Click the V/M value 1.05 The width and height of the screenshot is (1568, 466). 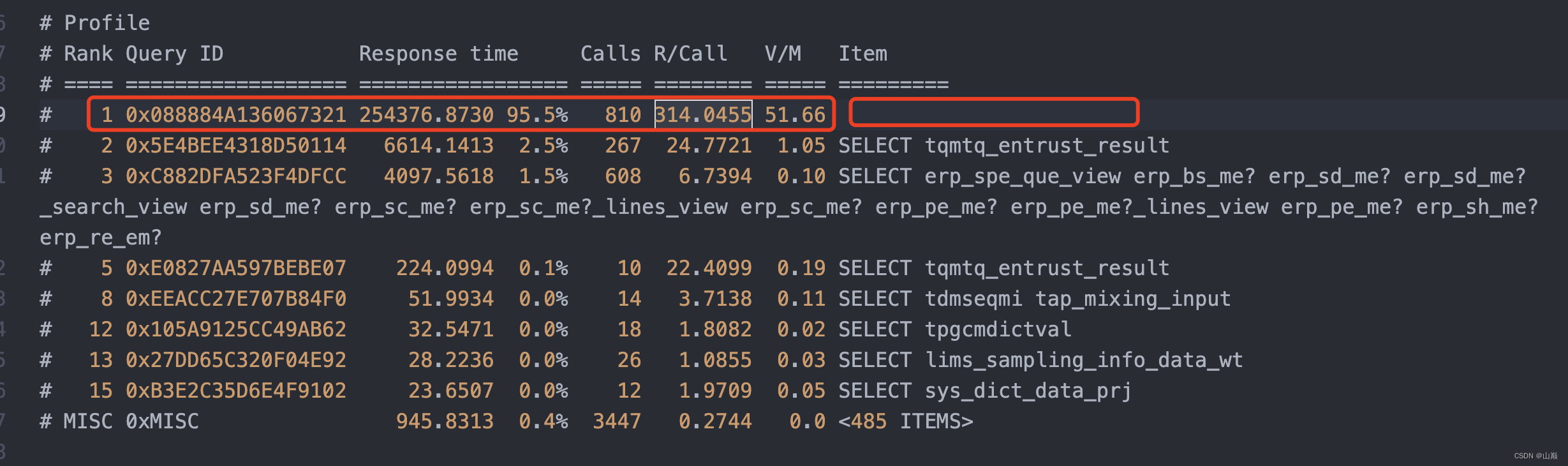801,146
